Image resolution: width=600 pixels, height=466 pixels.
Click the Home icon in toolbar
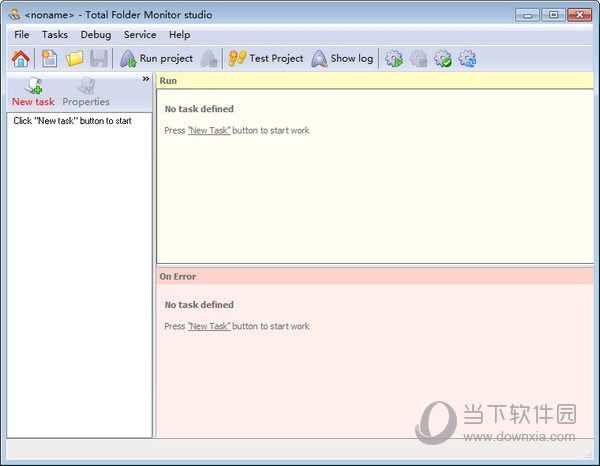pos(21,59)
